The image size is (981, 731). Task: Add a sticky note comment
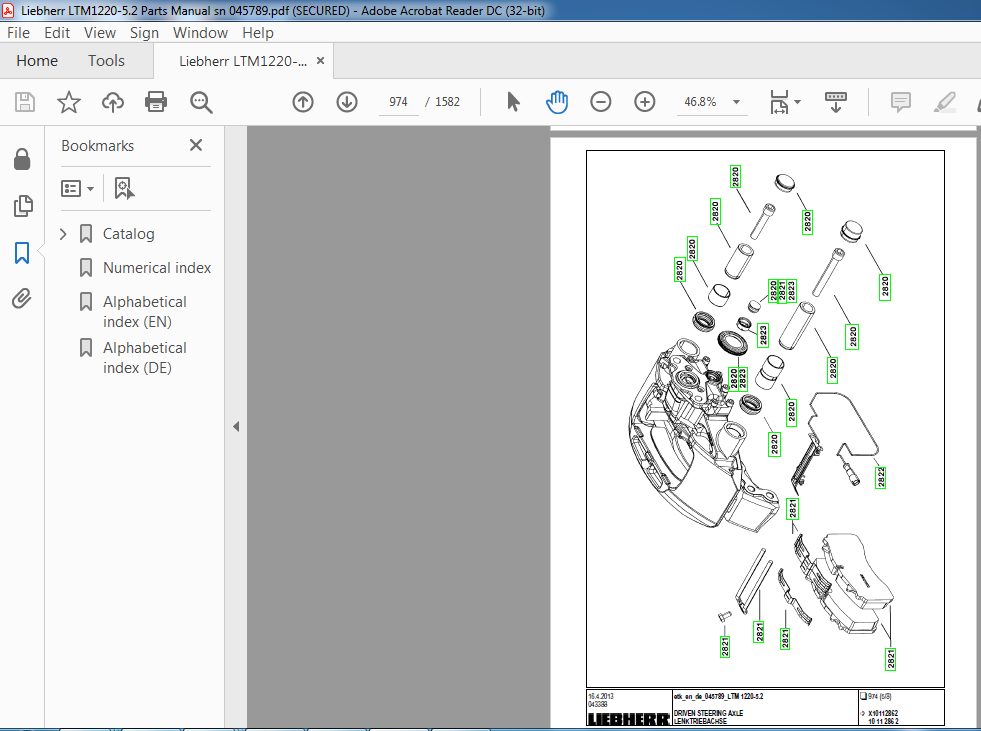[900, 102]
